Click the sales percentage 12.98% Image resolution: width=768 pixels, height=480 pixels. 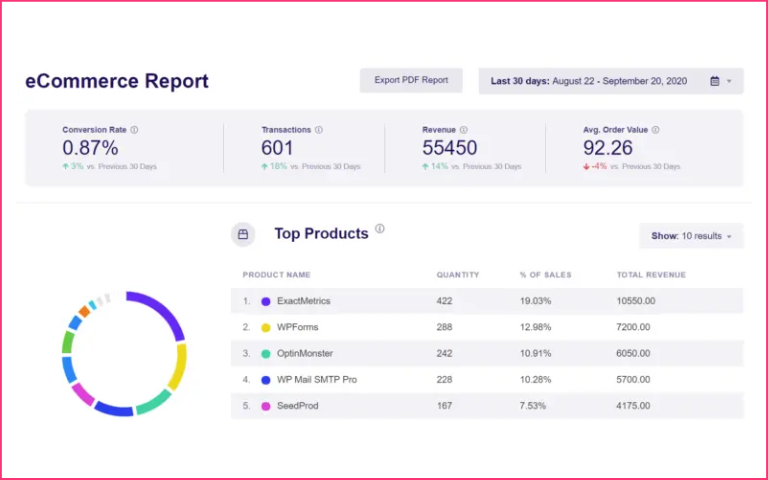pyautogui.click(x=535, y=327)
